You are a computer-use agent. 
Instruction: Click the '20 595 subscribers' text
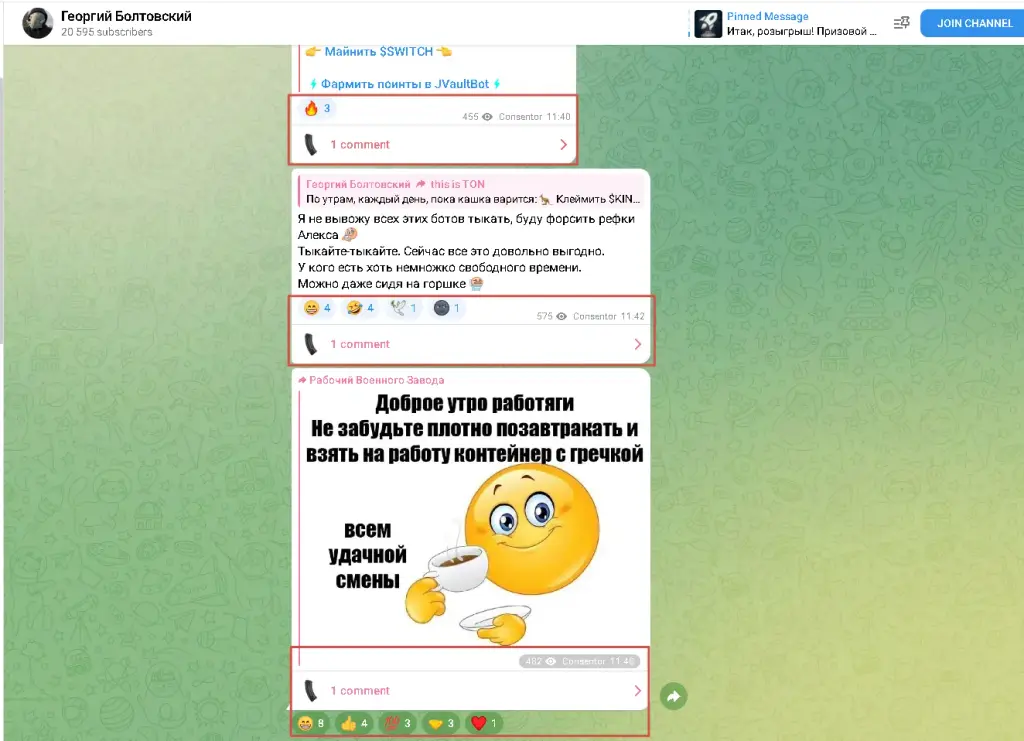106,32
